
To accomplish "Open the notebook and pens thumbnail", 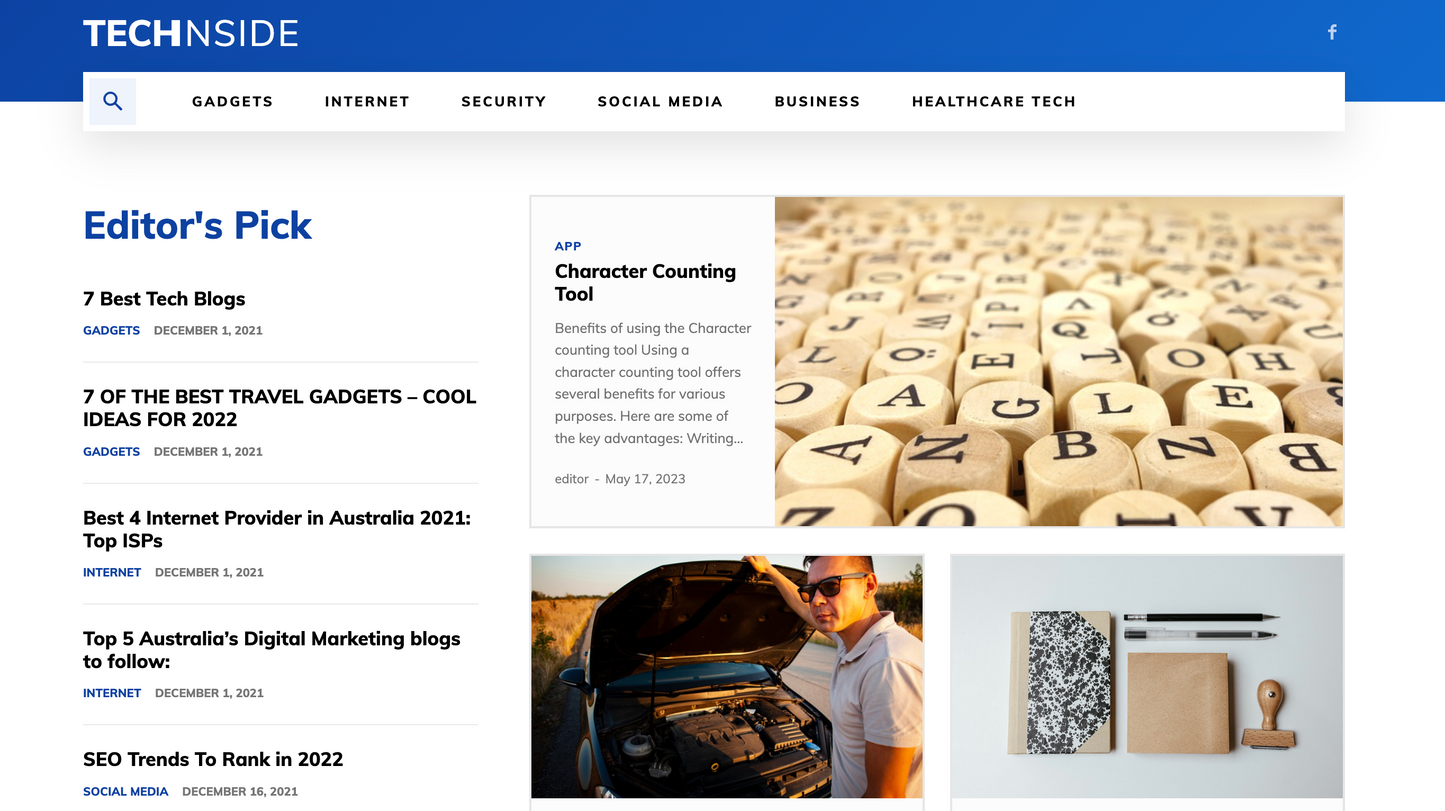I will pyautogui.click(x=1147, y=676).
